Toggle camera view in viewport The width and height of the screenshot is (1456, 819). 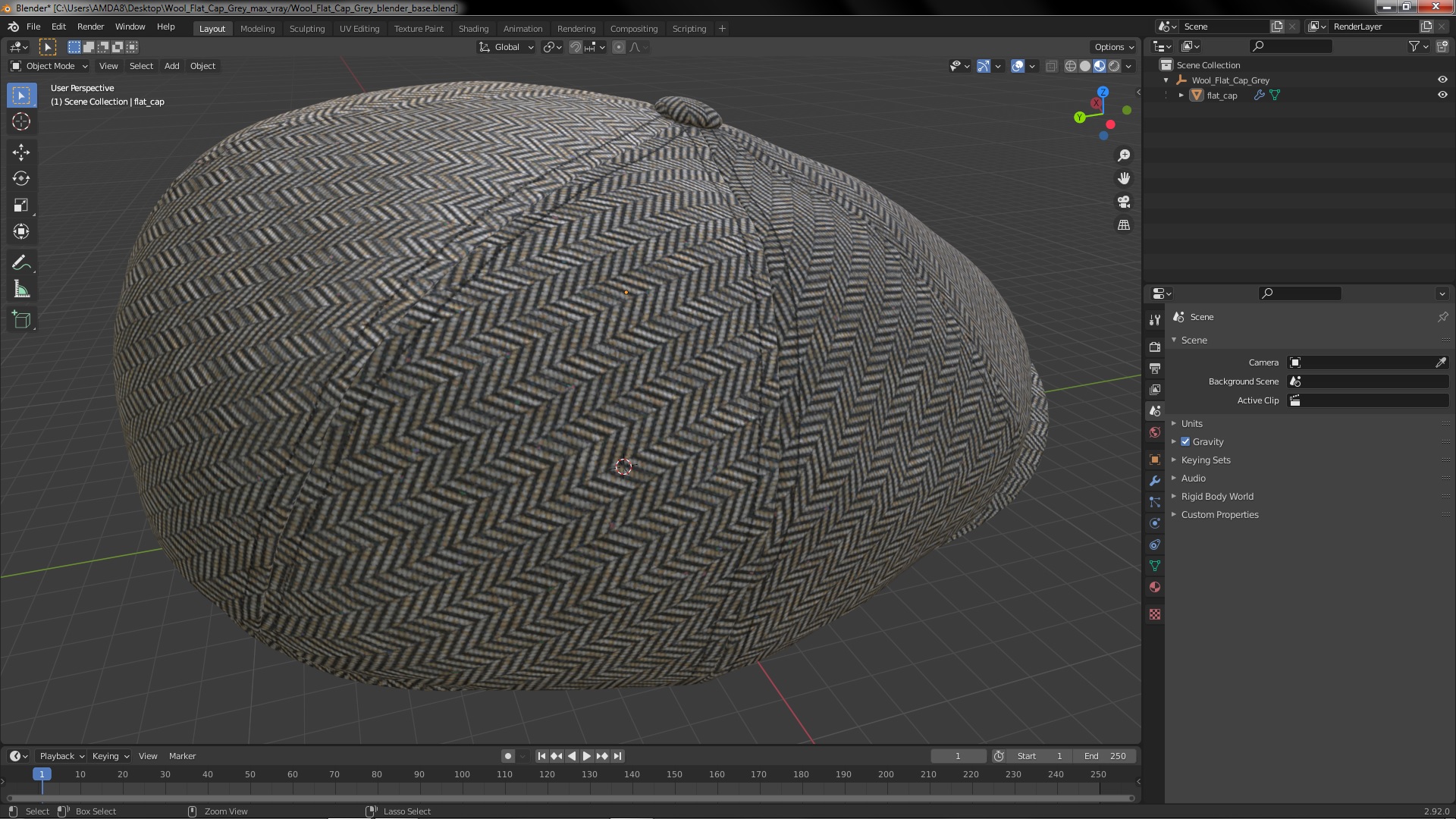[x=1124, y=202]
